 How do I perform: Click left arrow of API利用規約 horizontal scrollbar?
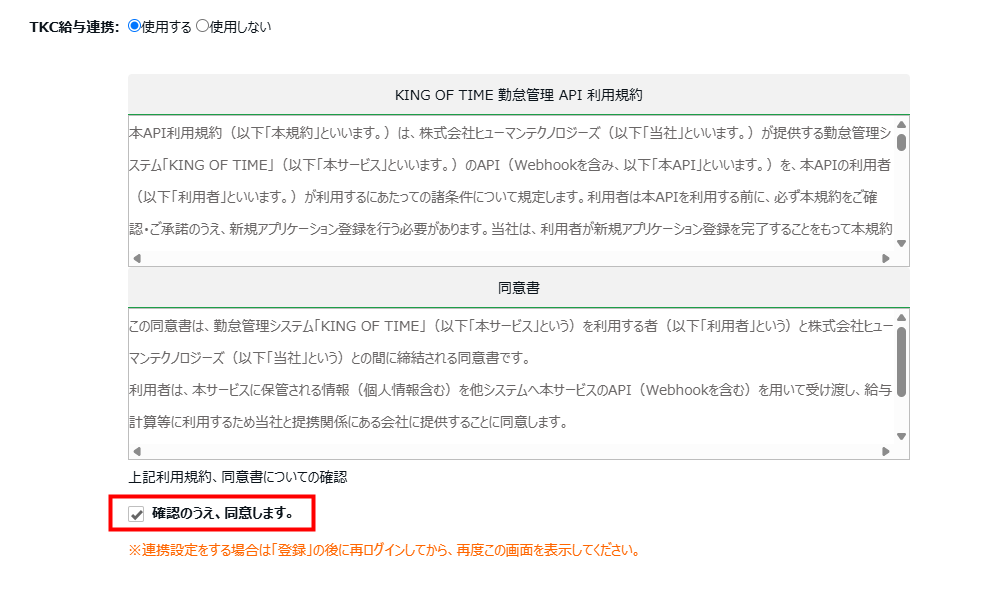tap(137, 258)
